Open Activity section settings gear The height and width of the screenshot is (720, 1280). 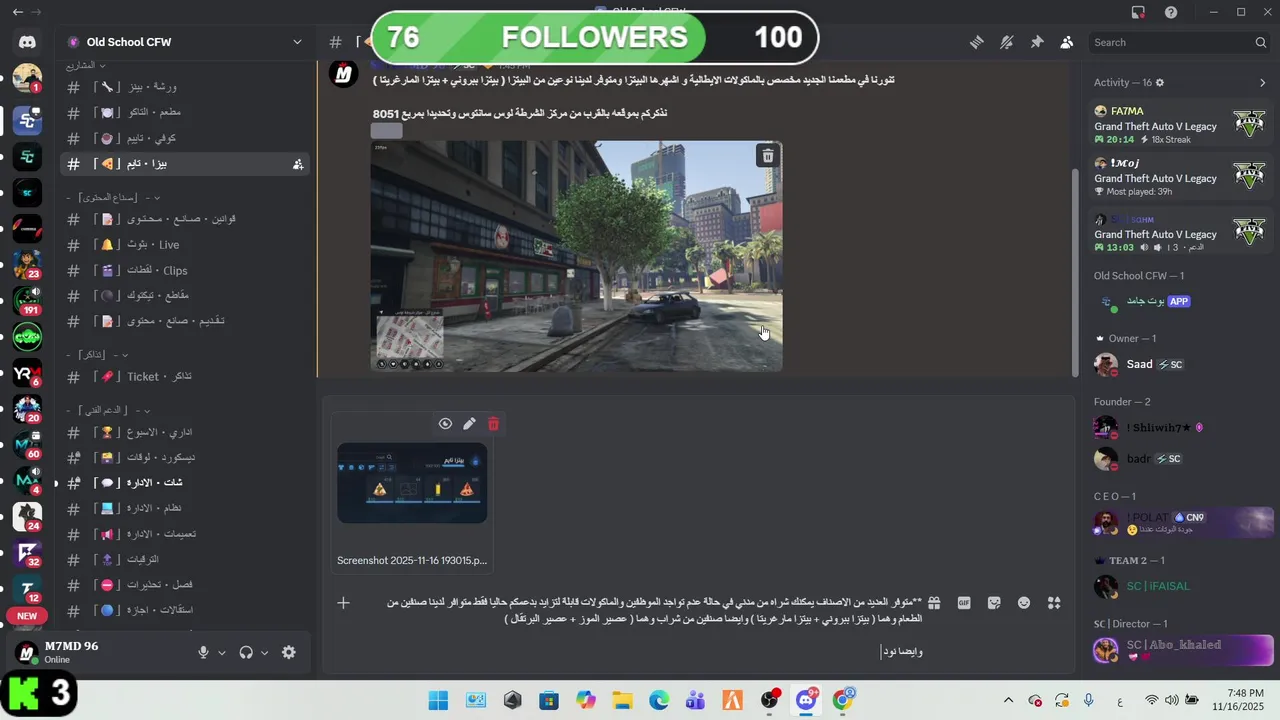click(1160, 83)
